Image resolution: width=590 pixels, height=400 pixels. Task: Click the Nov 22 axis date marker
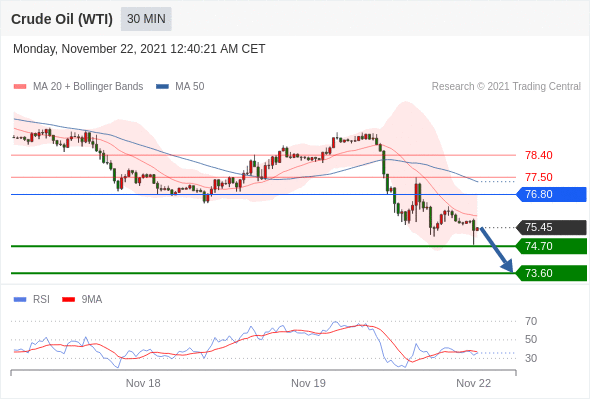tap(474, 383)
